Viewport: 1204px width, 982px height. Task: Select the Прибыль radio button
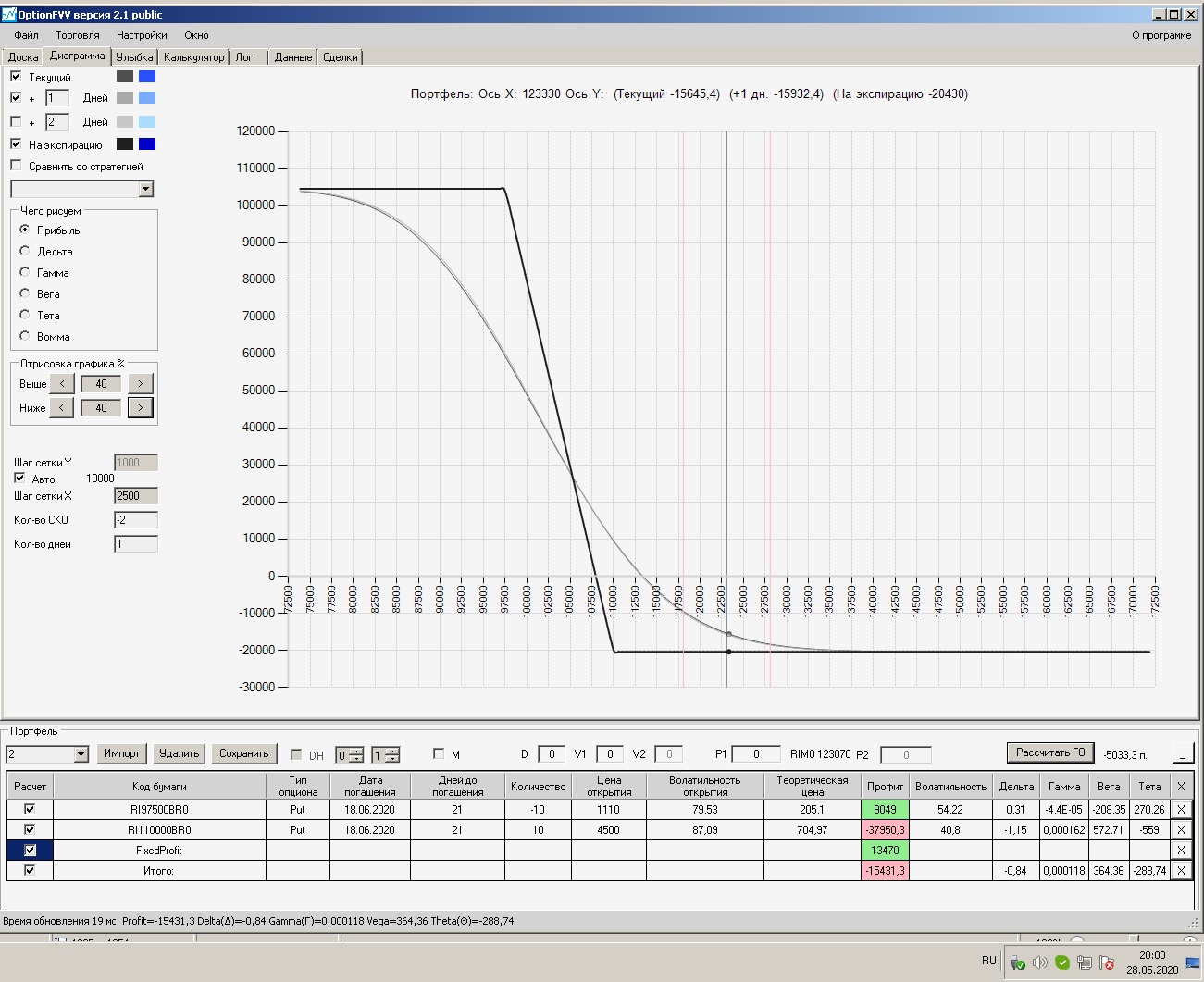(x=25, y=230)
